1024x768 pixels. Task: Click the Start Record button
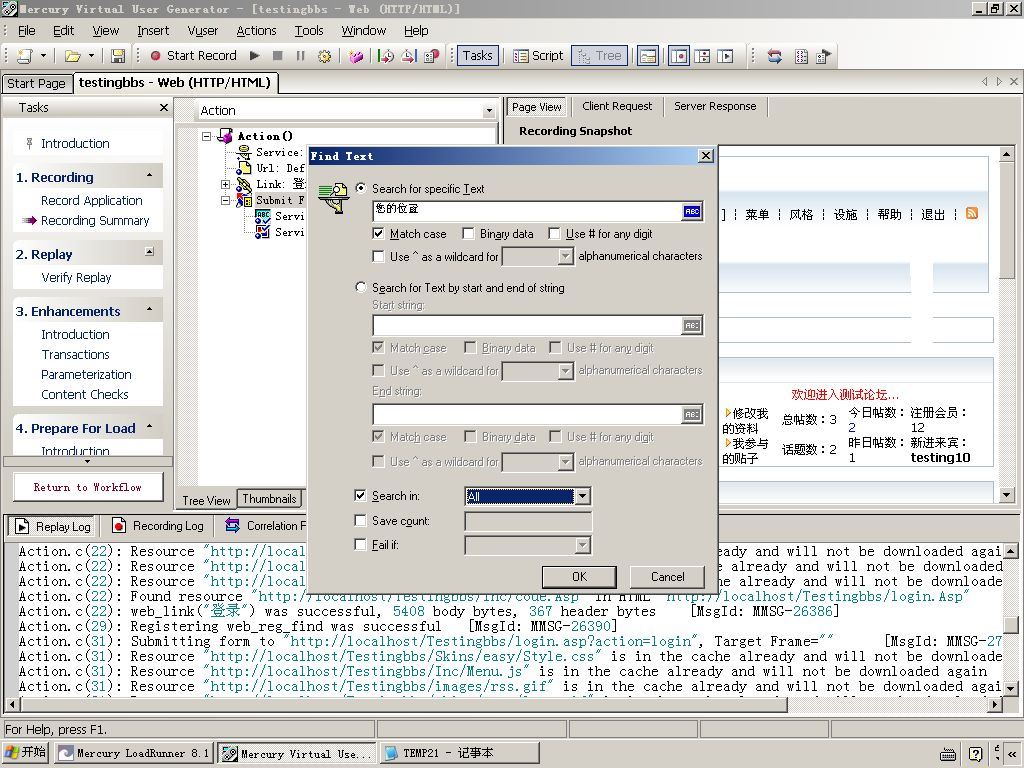[193, 56]
